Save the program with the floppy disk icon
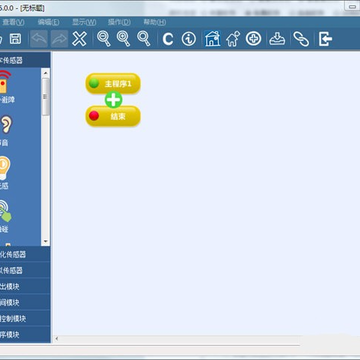Image resolution: width=360 pixels, height=360 pixels. [x=16, y=39]
